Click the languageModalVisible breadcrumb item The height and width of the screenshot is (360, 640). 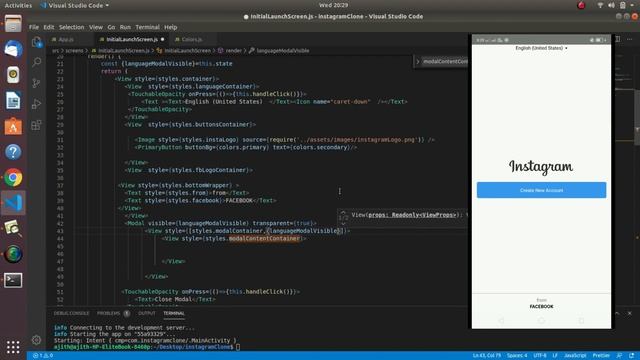coord(279,51)
